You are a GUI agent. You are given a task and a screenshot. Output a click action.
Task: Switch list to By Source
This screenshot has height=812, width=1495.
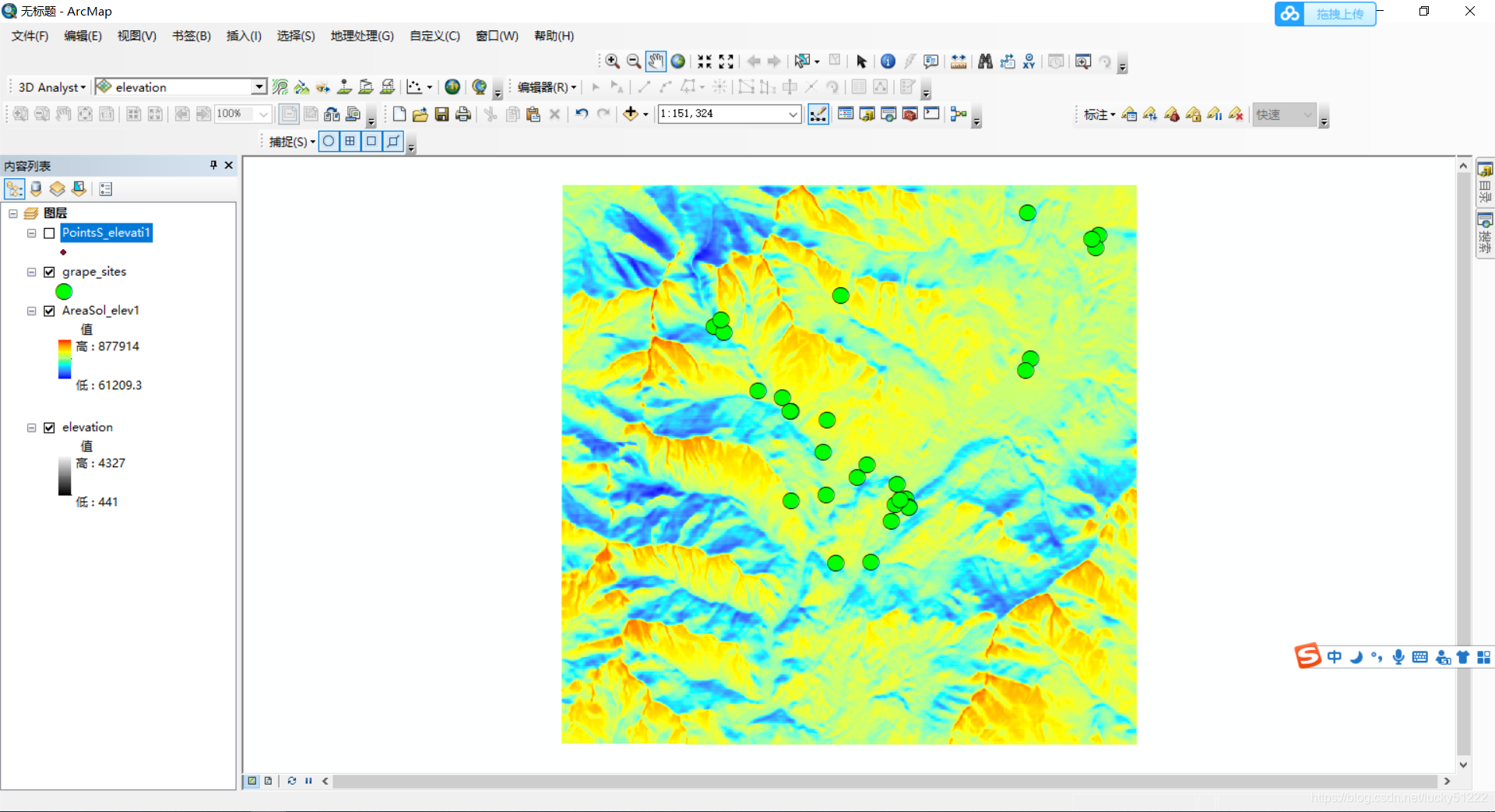pos(36,188)
